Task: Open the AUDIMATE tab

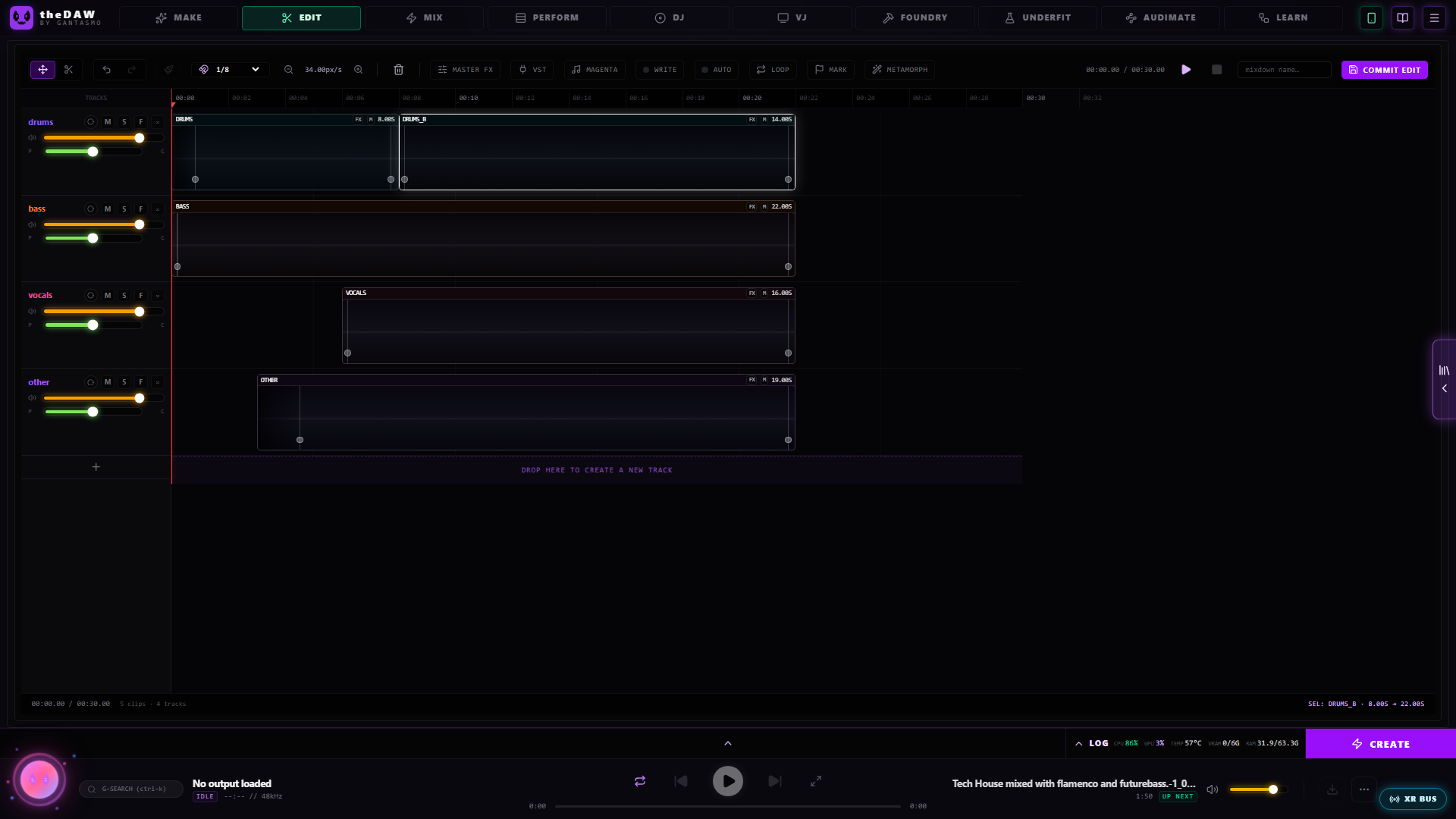Action: 1160,17
